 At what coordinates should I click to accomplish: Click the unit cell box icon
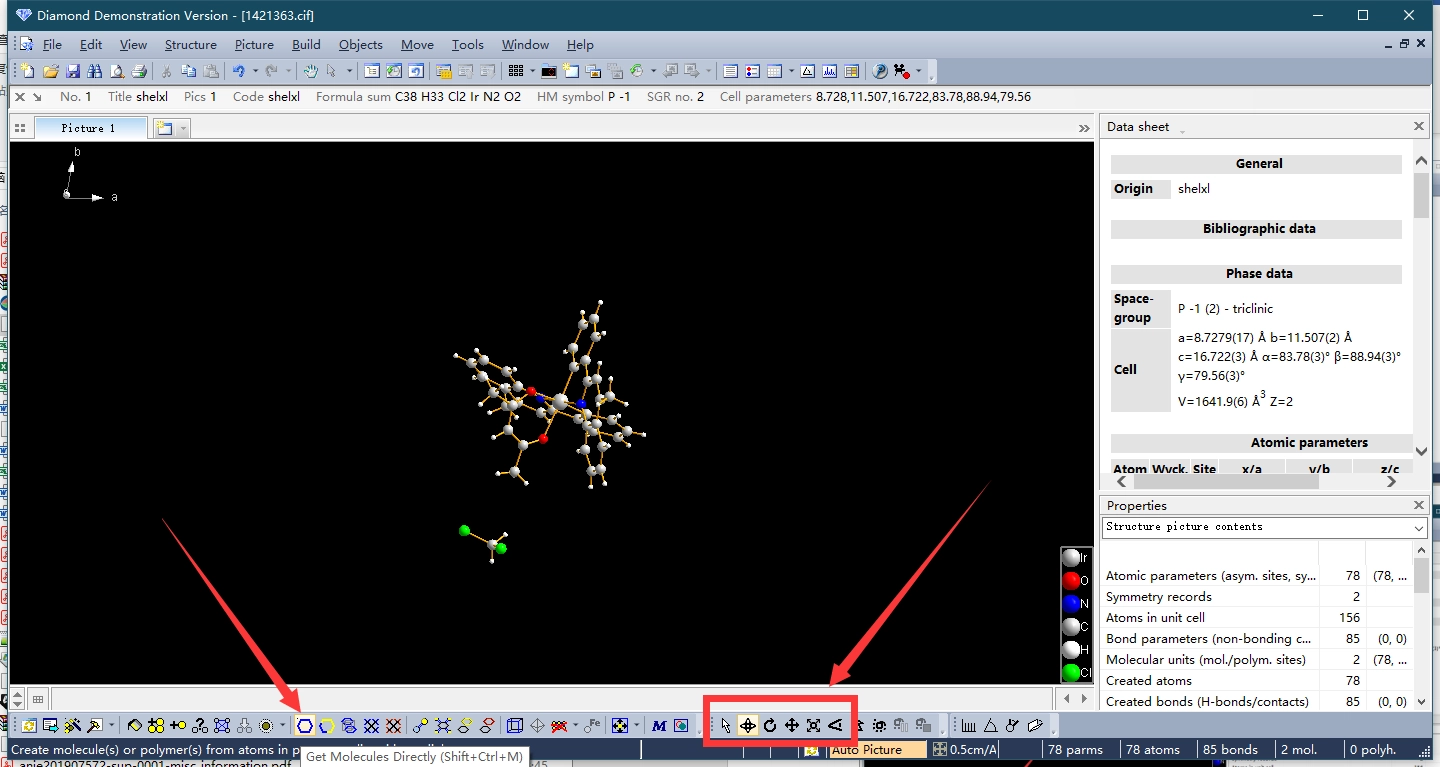click(515, 725)
